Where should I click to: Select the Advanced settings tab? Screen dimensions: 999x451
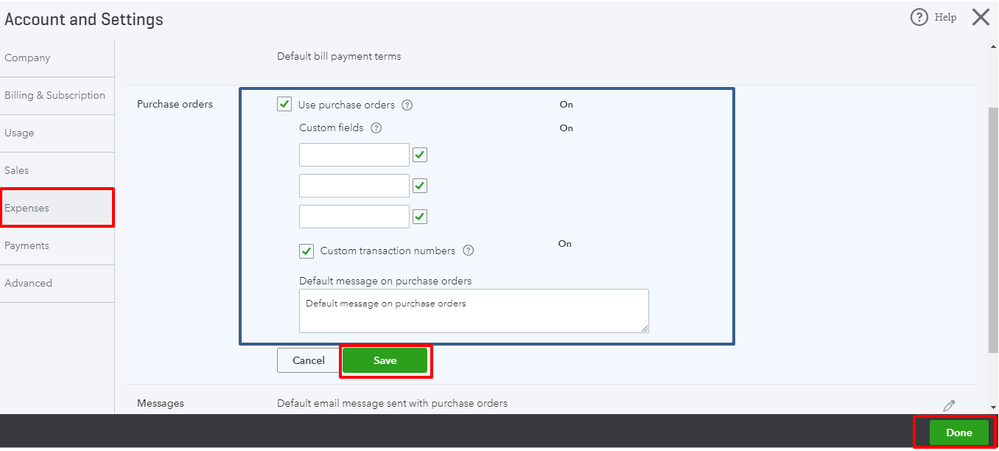point(29,283)
